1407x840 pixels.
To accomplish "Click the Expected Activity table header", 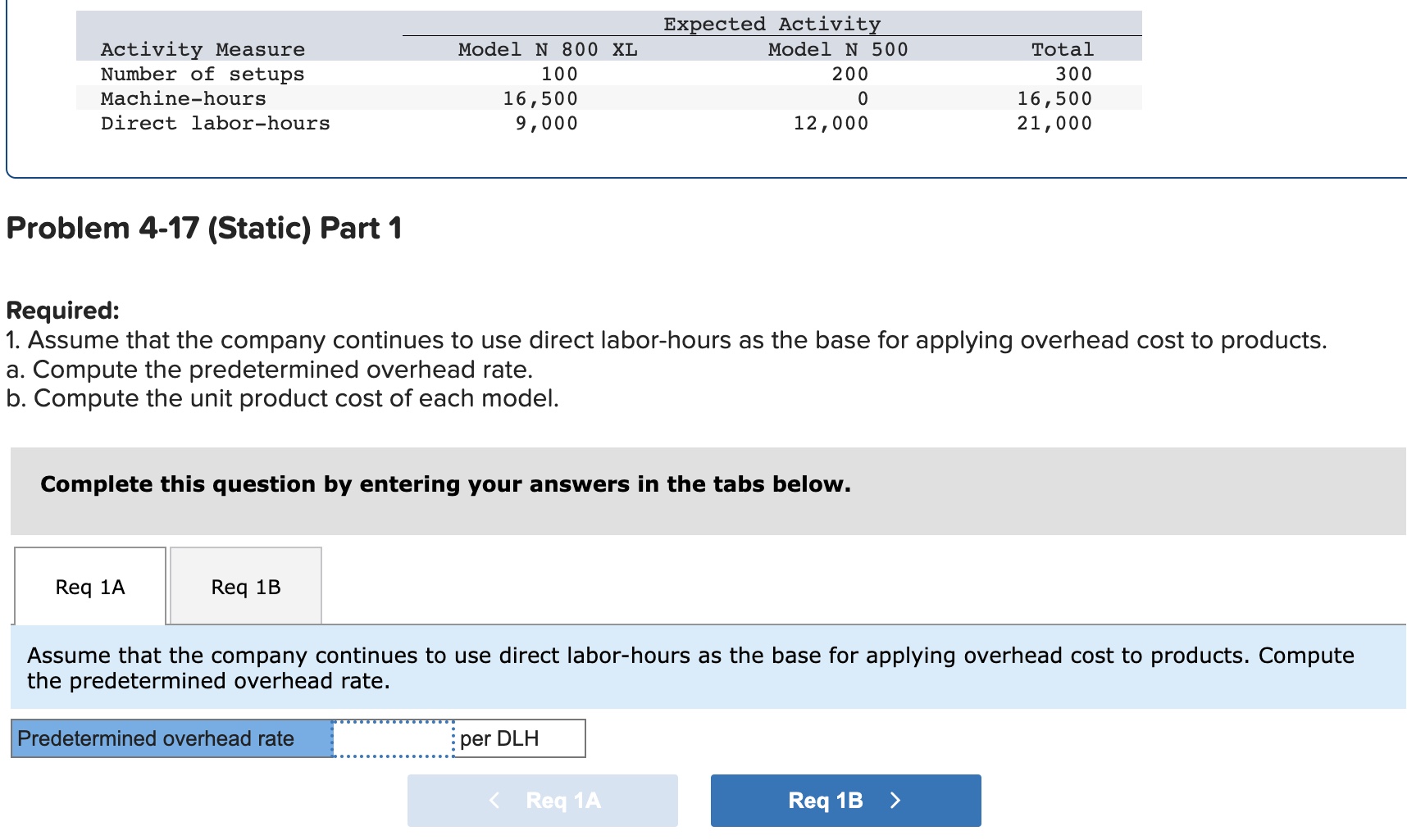I will coord(772,23).
